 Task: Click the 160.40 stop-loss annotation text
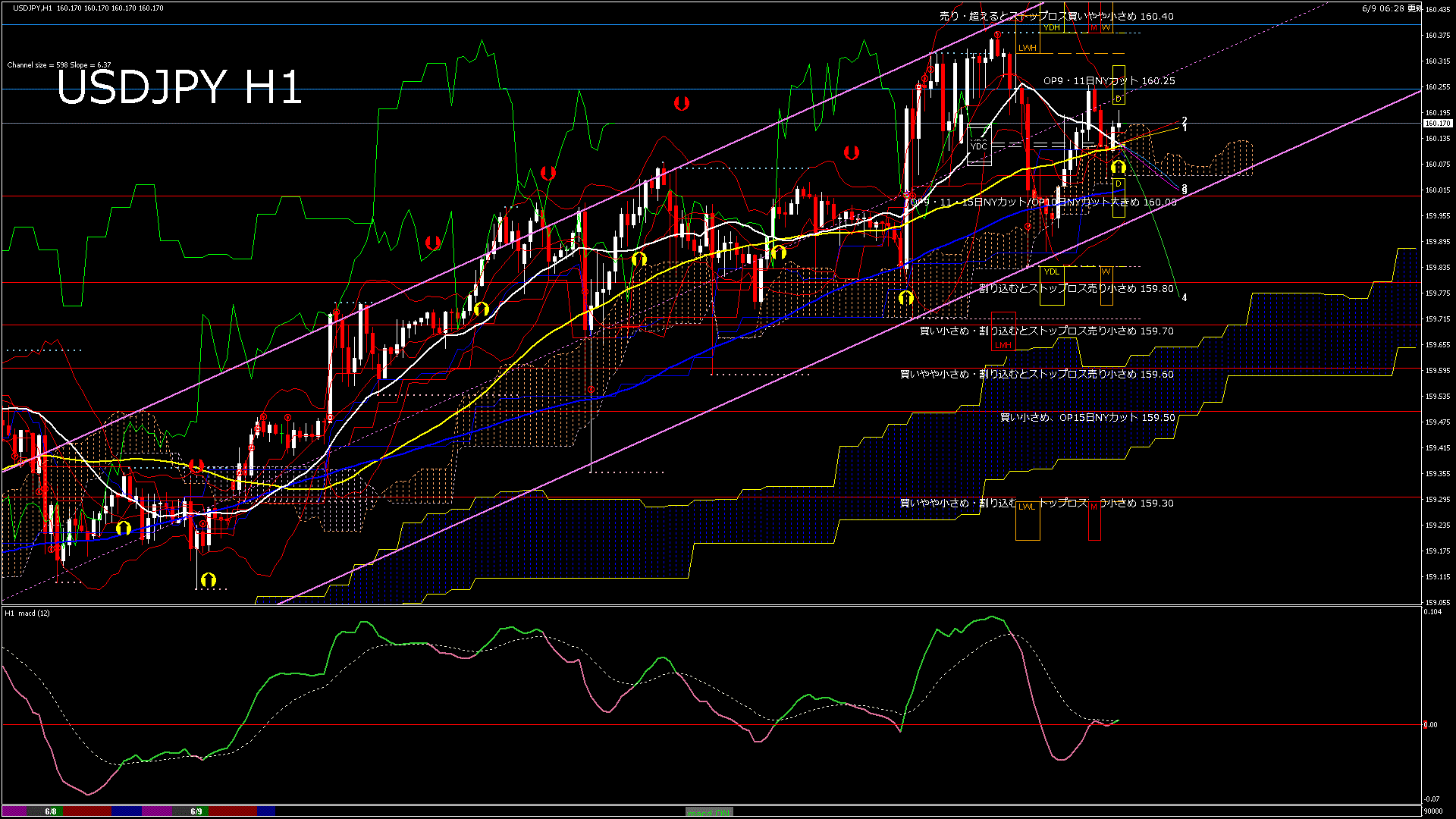pyautogui.click(x=1056, y=16)
